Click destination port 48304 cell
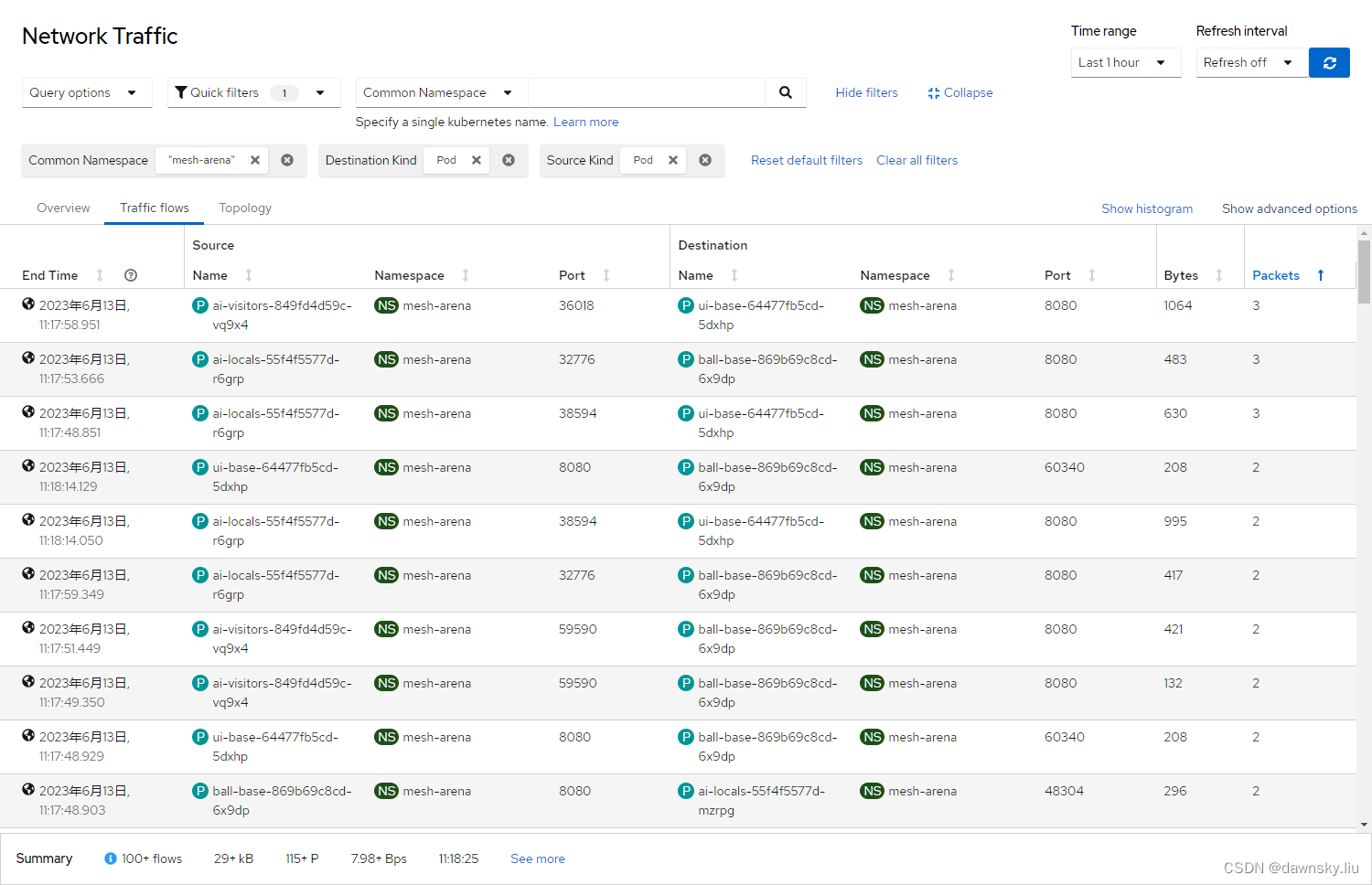The width and height of the screenshot is (1372, 885). point(1064,791)
